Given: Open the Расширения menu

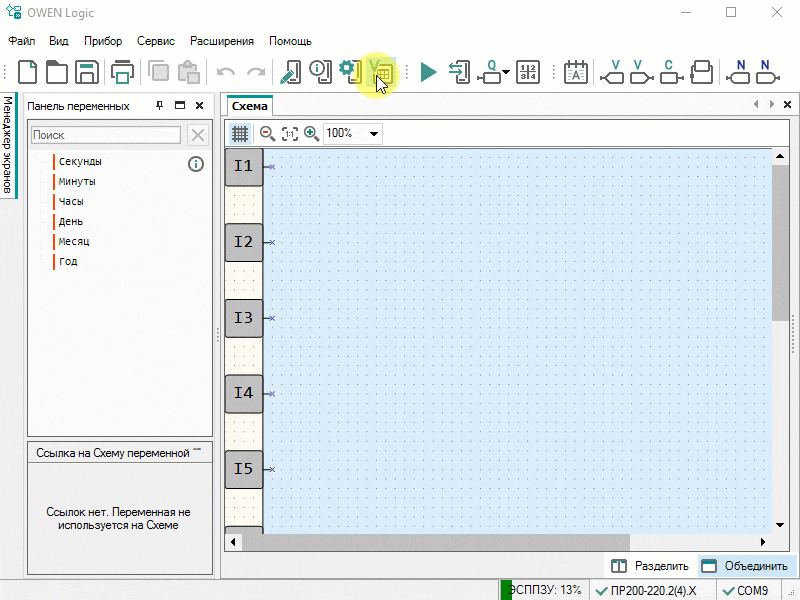Looking at the screenshot, I should pos(222,41).
